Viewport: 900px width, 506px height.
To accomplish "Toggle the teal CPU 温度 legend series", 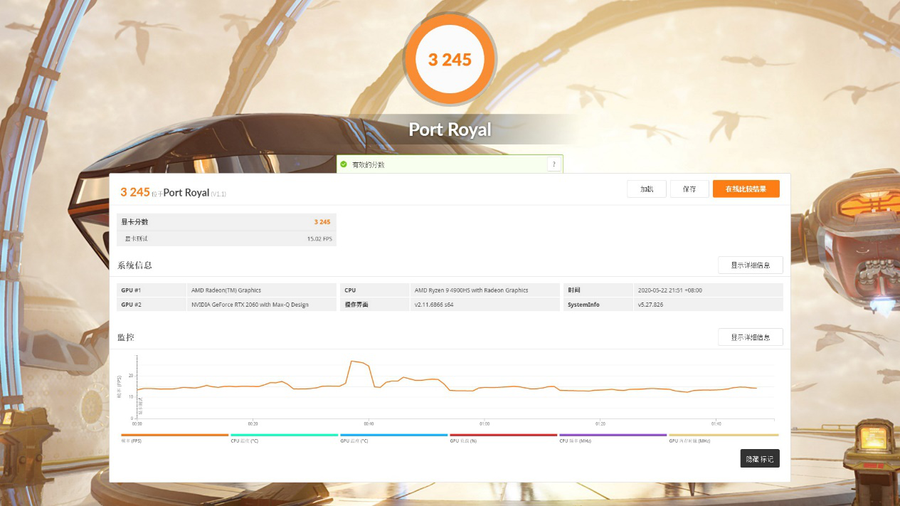I will point(283,437).
